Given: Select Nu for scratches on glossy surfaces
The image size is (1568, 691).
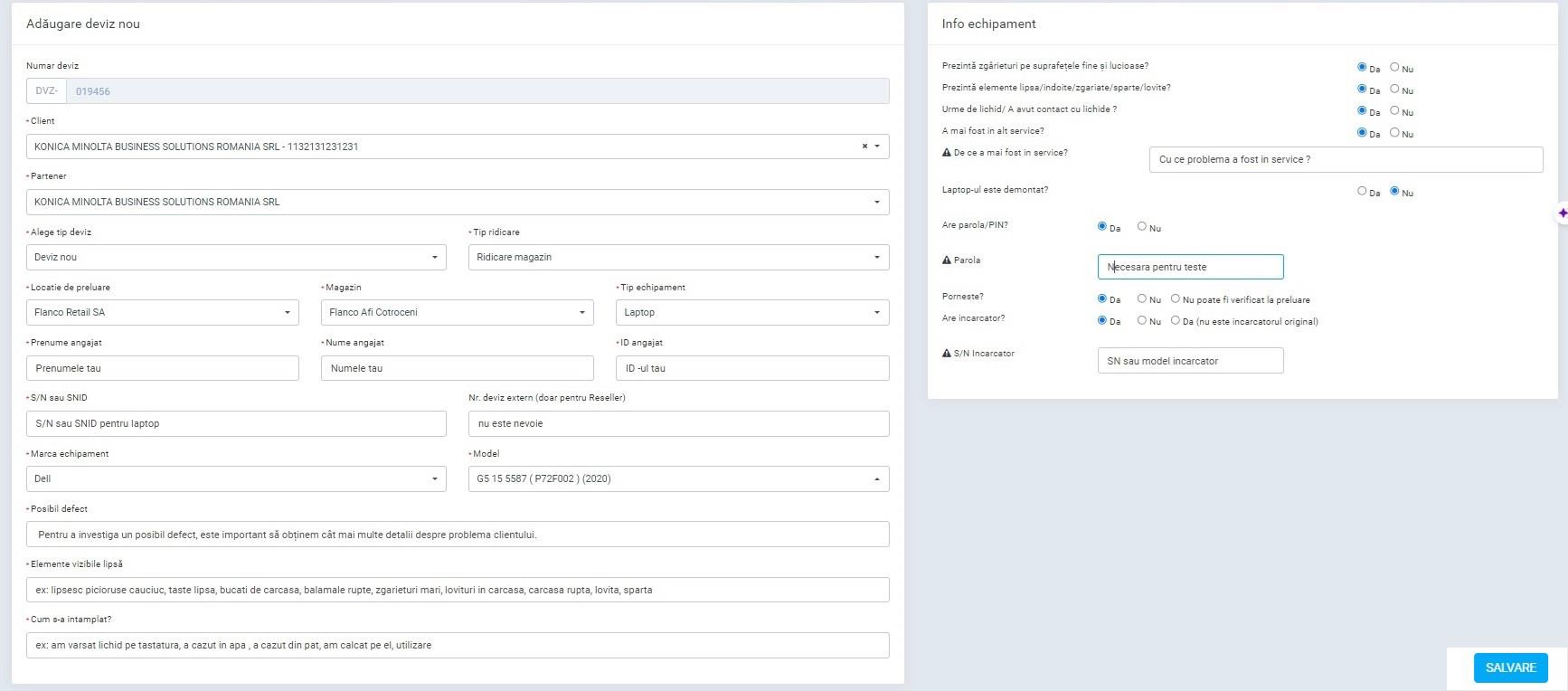Looking at the screenshot, I should pyautogui.click(x=1394, y=68).
